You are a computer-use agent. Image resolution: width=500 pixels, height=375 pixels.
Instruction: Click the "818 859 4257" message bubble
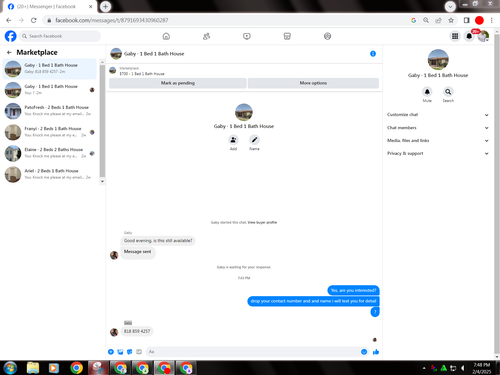[x=137, y=331]
